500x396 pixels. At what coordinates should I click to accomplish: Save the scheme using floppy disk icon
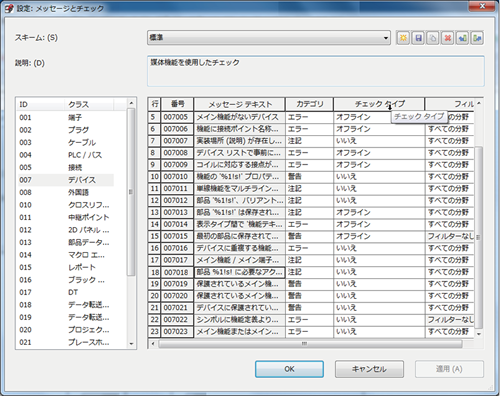418,38
